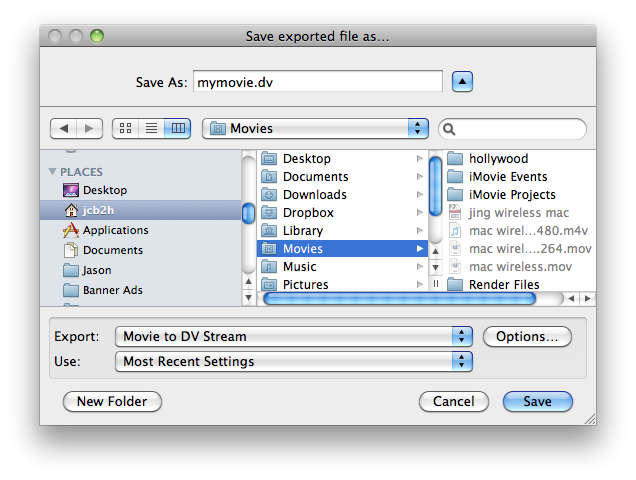Select the Downloads folder in the column

(x=342, y=194)
